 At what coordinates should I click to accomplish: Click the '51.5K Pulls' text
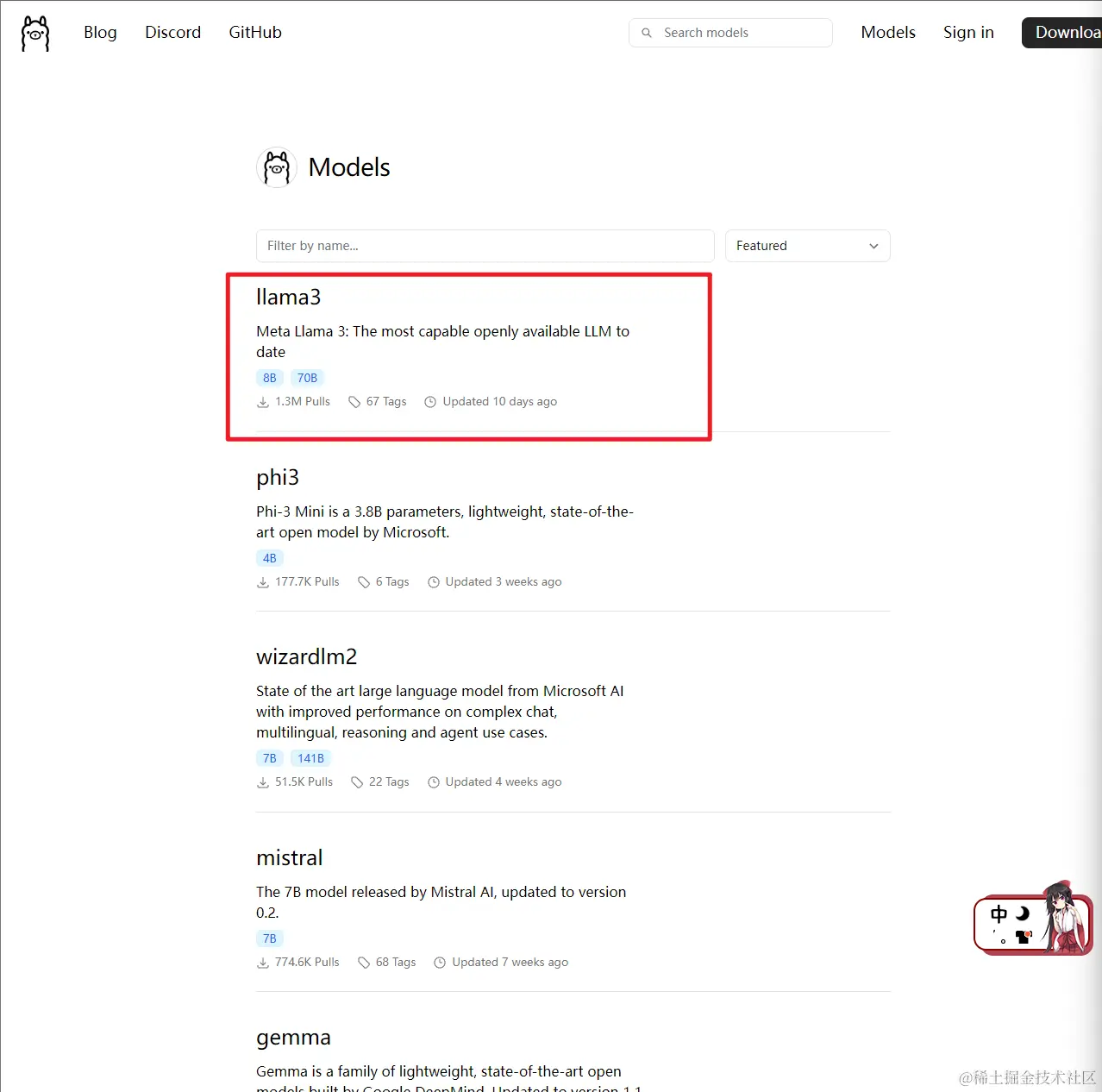click(304, 782)
